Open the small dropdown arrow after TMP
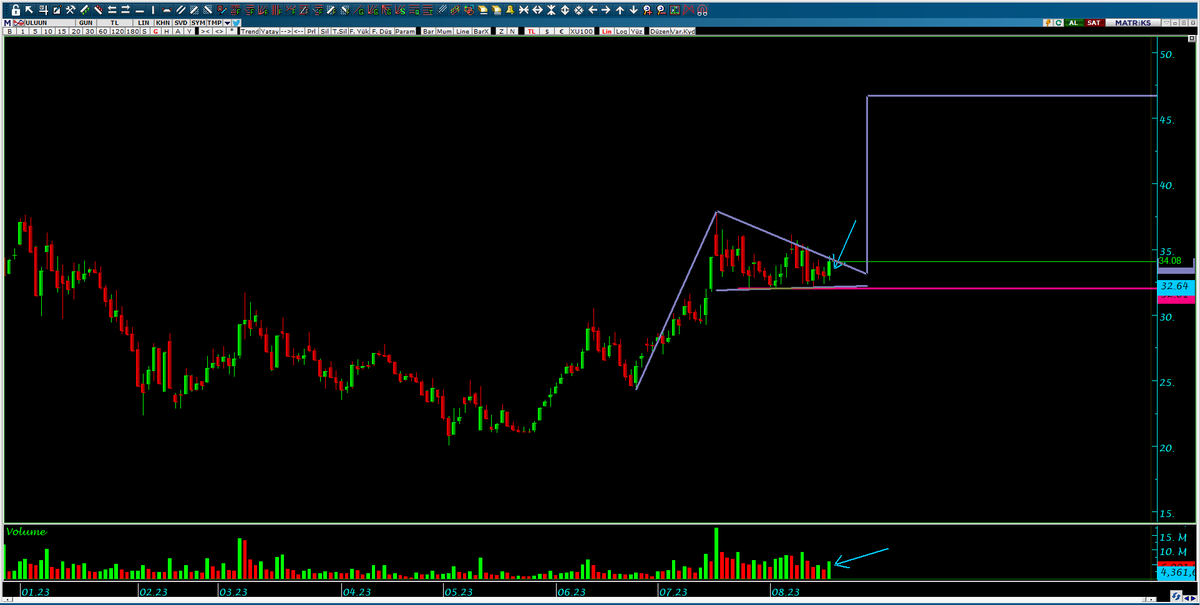 point(227,22)
